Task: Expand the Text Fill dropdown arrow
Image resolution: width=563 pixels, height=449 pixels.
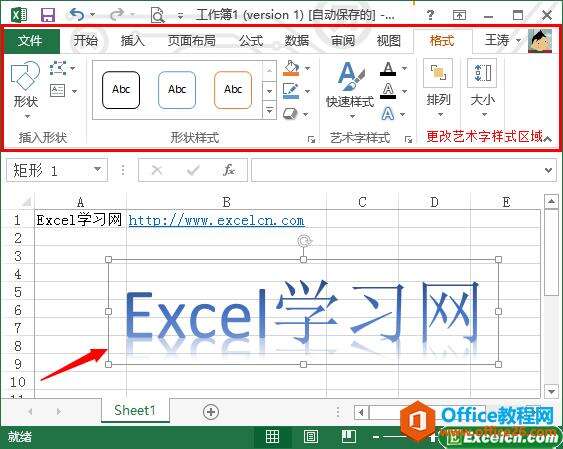Action: coord(404,68)
